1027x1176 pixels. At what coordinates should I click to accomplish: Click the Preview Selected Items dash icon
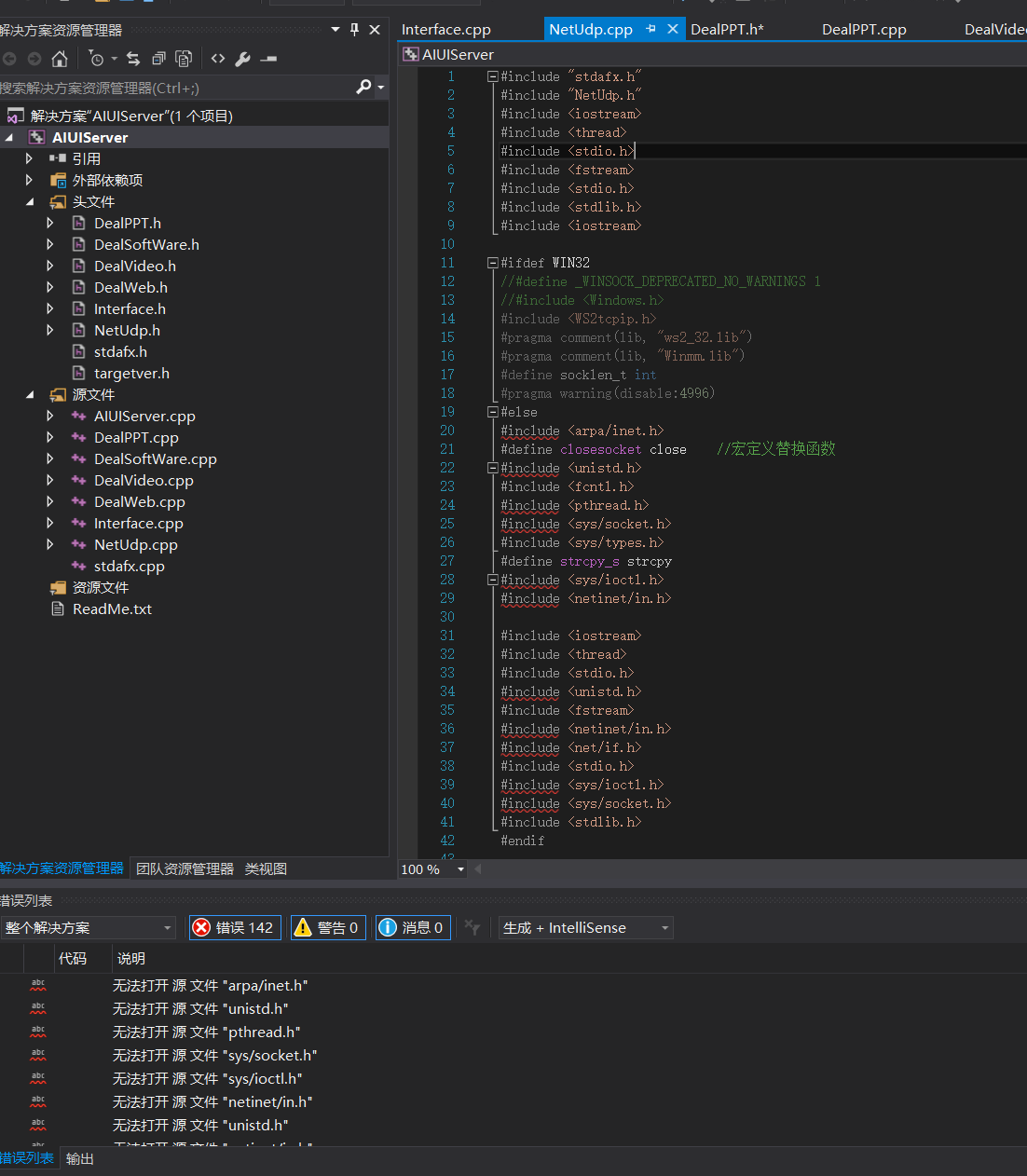(268, 59)
